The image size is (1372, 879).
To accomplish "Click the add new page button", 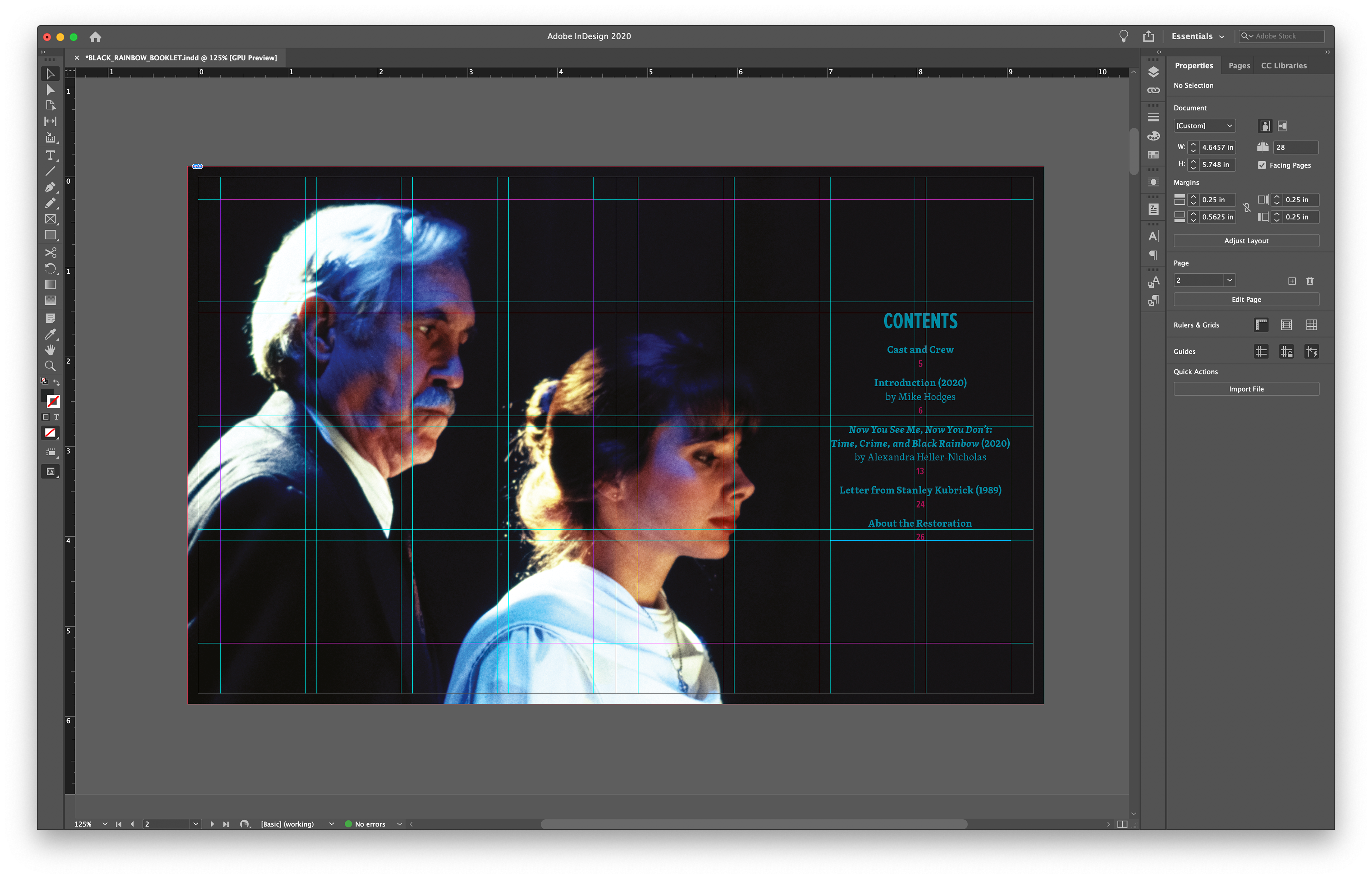I will pyautogui.click(x=1292, y=281).
